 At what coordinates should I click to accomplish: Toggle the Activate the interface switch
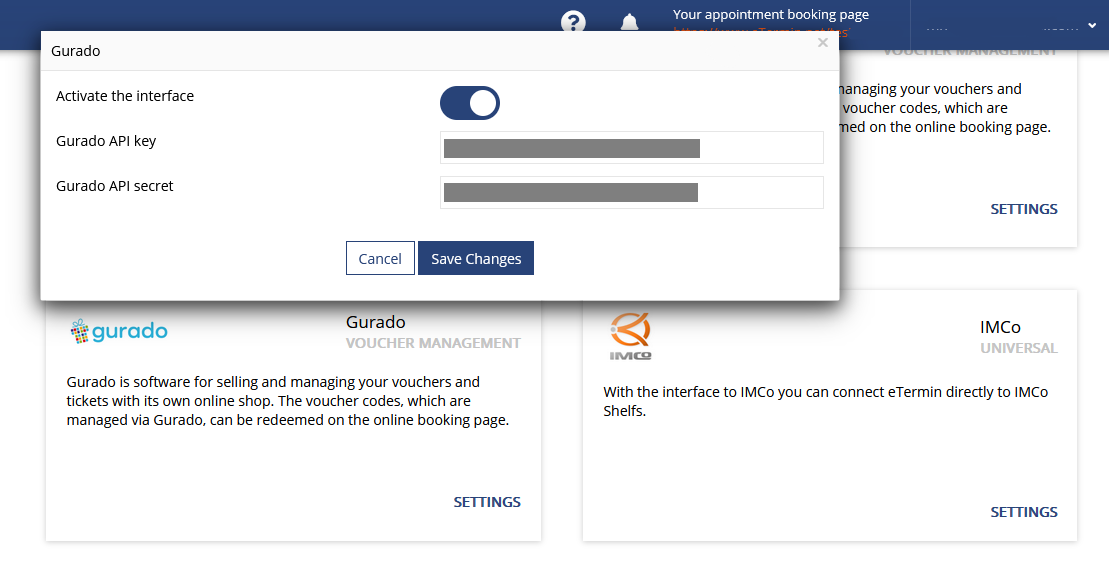tap(470, 103)
